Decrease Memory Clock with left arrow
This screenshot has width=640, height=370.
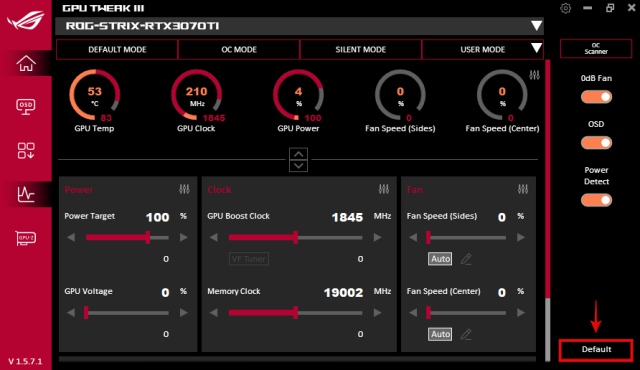(x=213, y=313)
